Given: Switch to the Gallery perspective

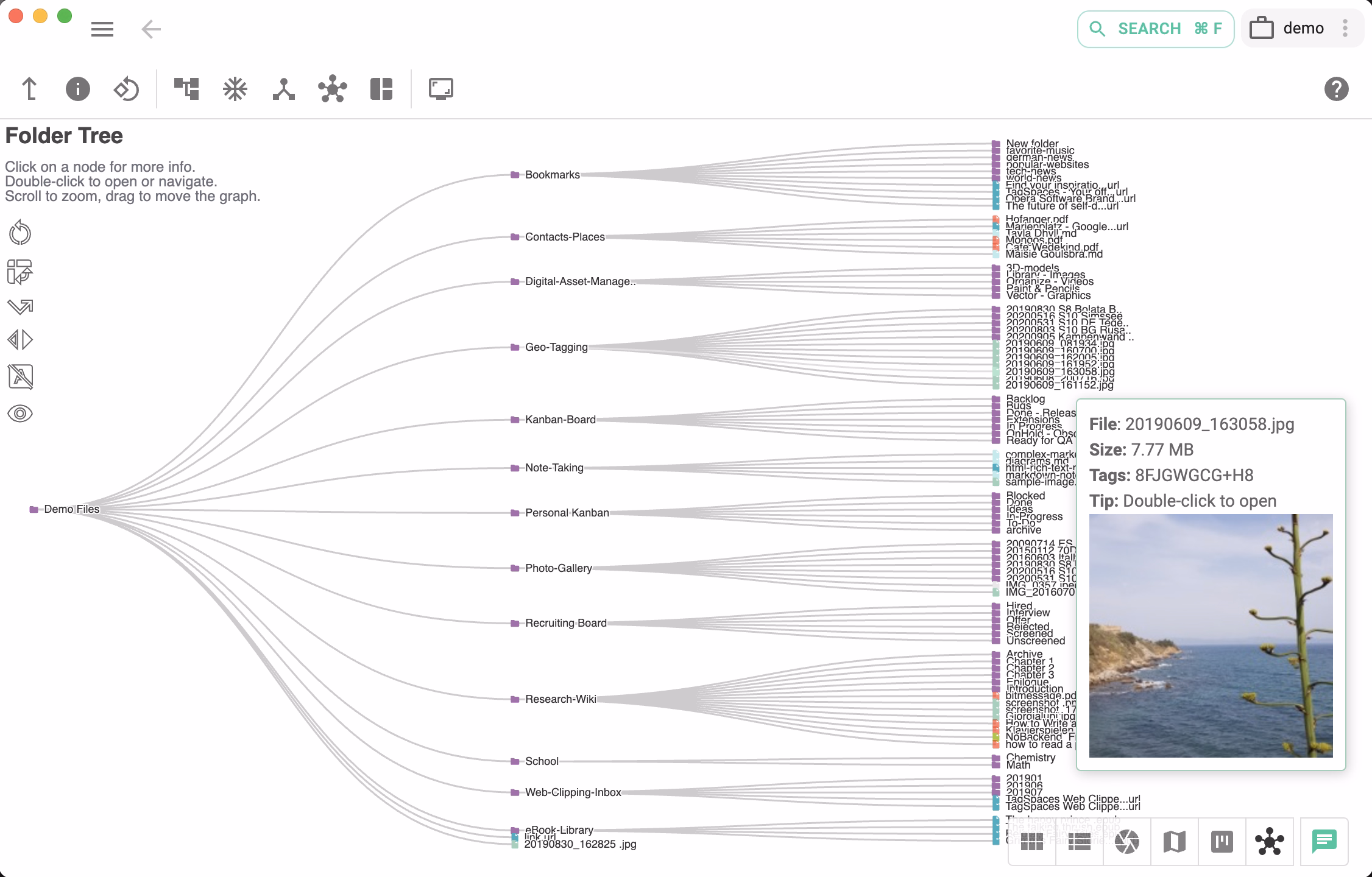Looking at the screenshot, I should click(1128, 842).
